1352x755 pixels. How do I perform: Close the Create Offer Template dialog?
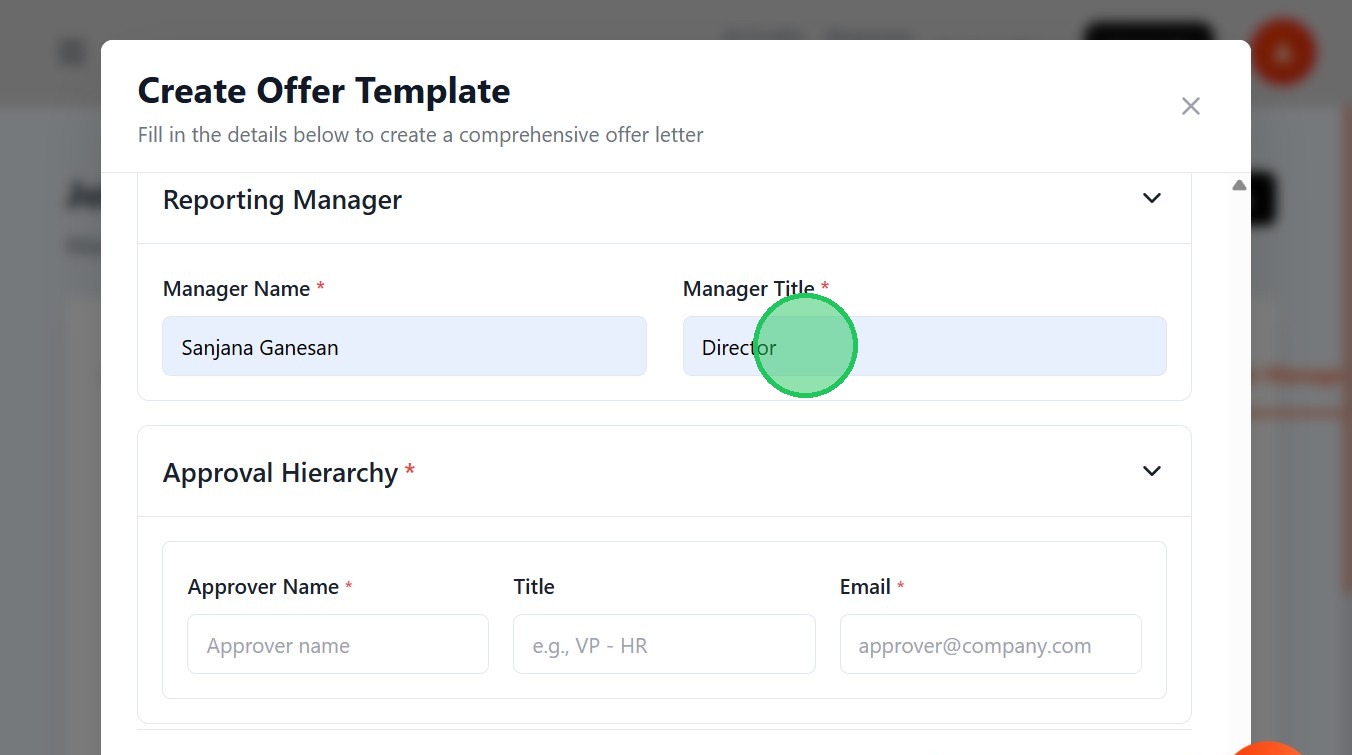(1190, 106)
